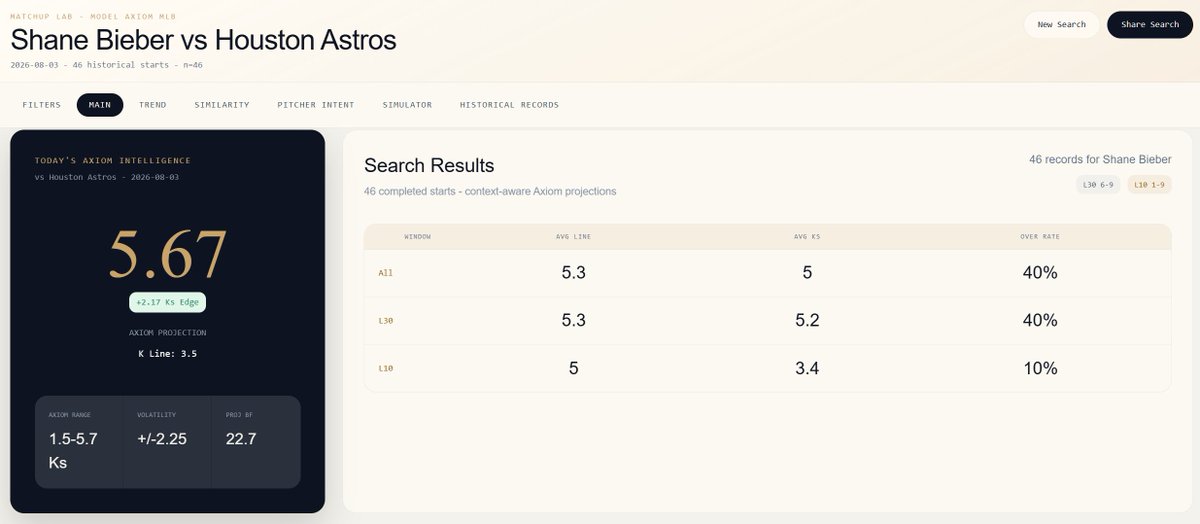Select the Main tab
Viewport: 1200px width, 524px height.
pos(100,105)
